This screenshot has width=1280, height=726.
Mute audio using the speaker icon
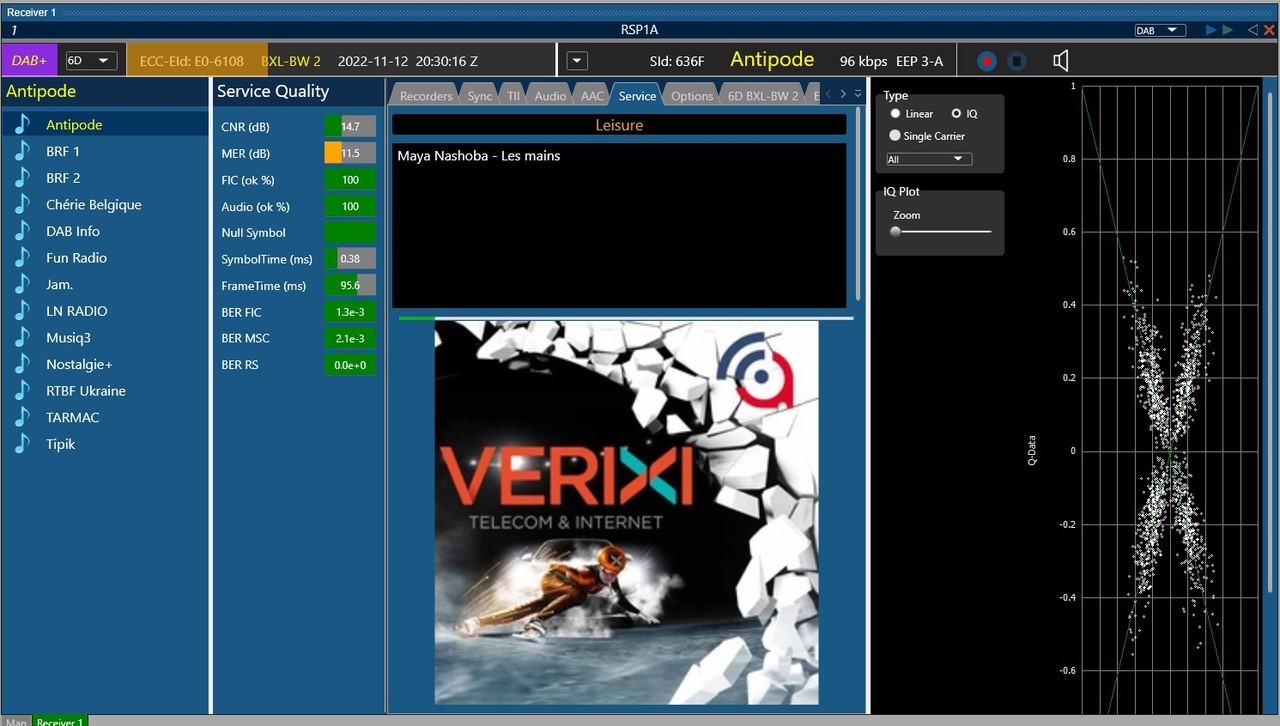tap(1061, 61)
